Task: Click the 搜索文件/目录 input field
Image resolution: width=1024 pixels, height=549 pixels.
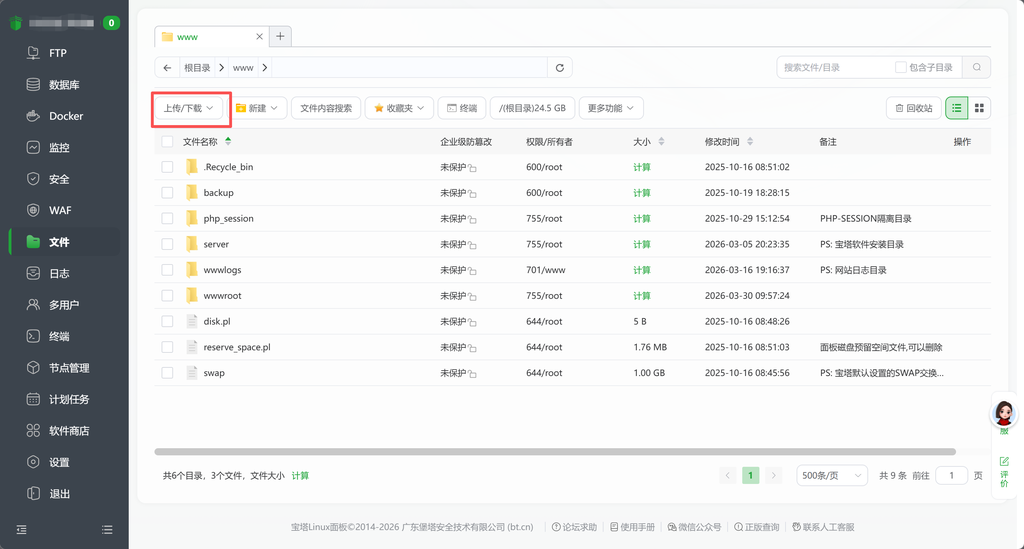Action: coord(835,67)
